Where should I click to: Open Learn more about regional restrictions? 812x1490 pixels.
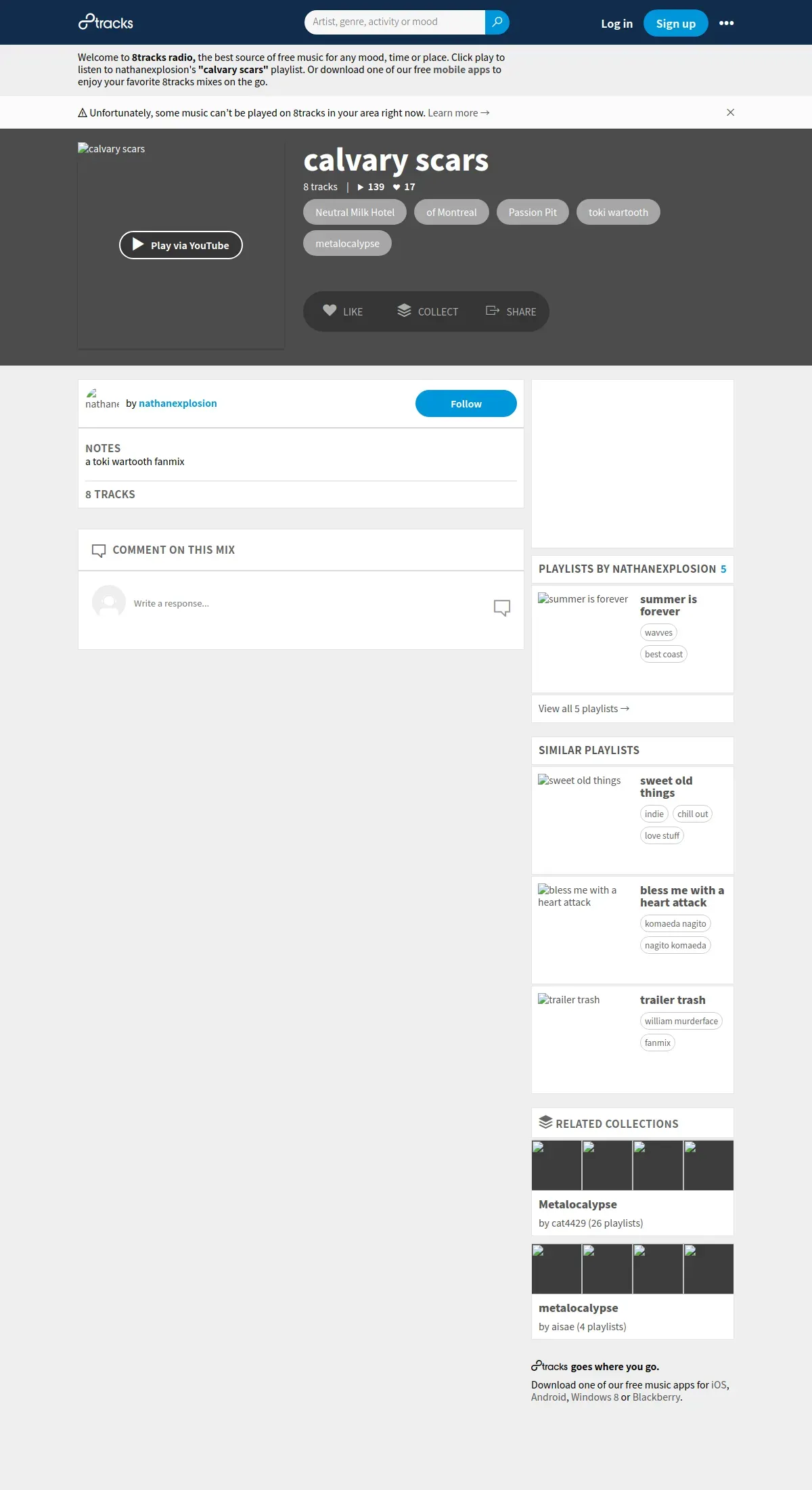(458, 113)
